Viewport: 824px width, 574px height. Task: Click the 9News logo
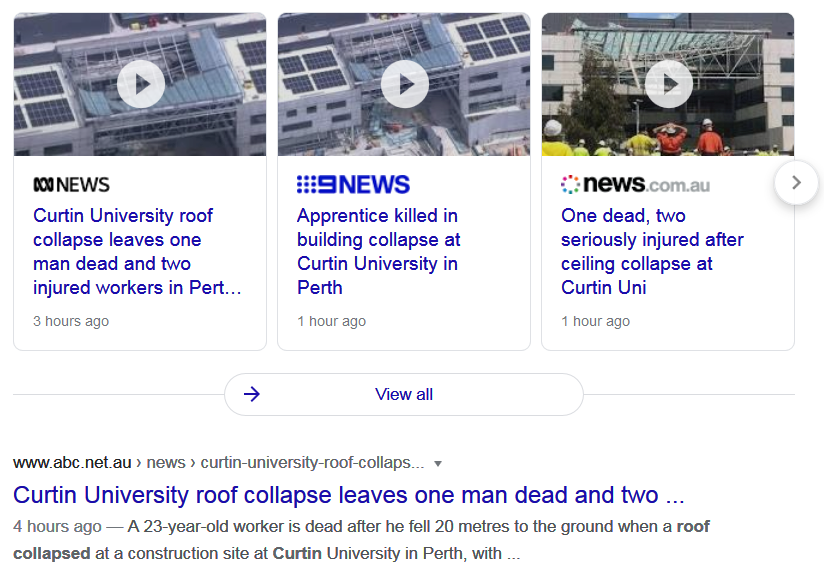tap(353, 185)
